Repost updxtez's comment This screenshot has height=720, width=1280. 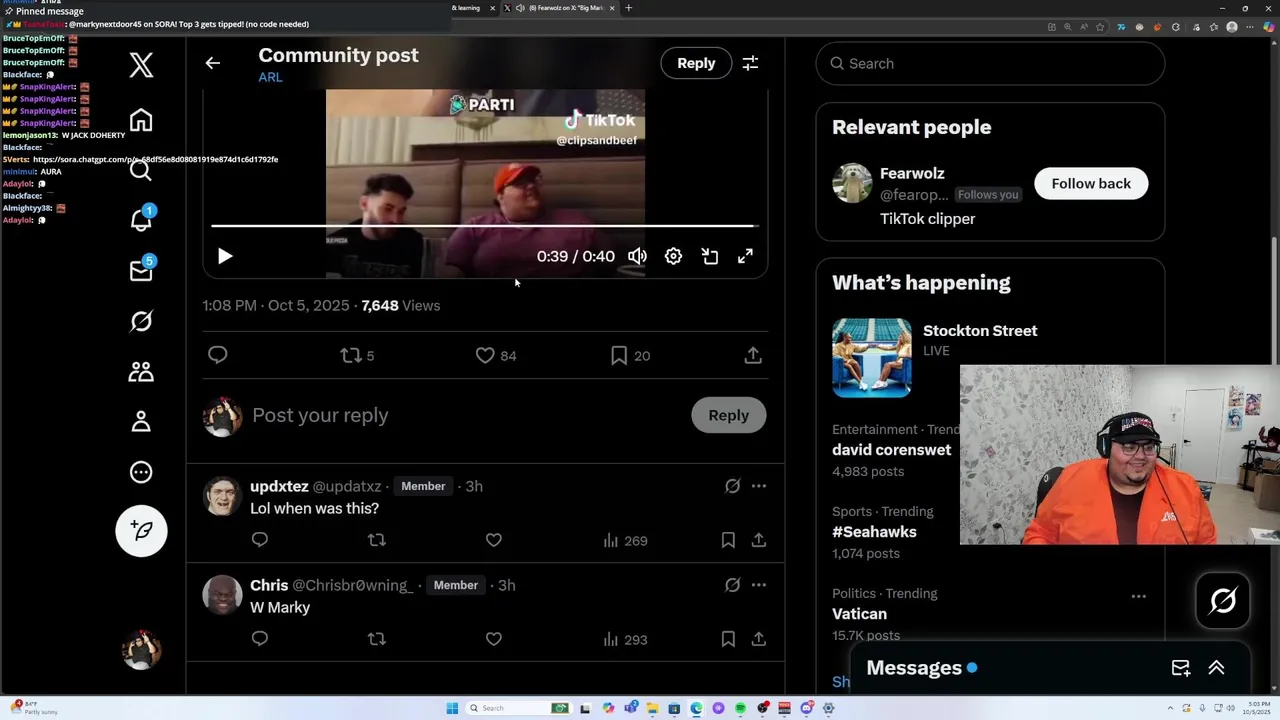pyautogui.click(x=376, y=540)
